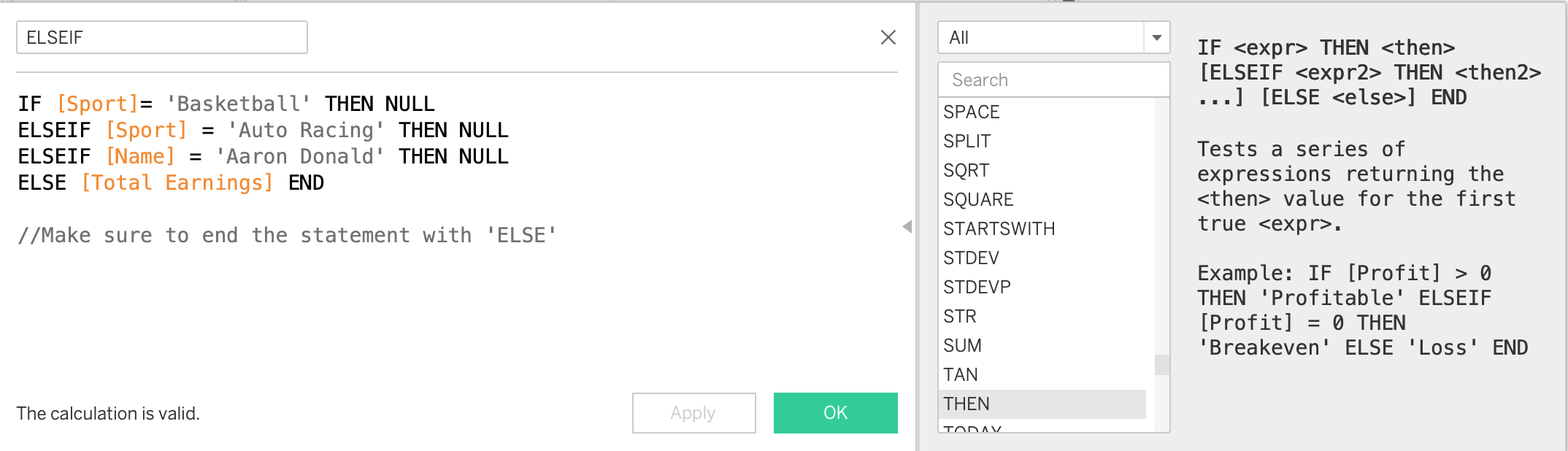Select the STDEV function
Viewport: 1568px width, 451px height.
[971, 258]
